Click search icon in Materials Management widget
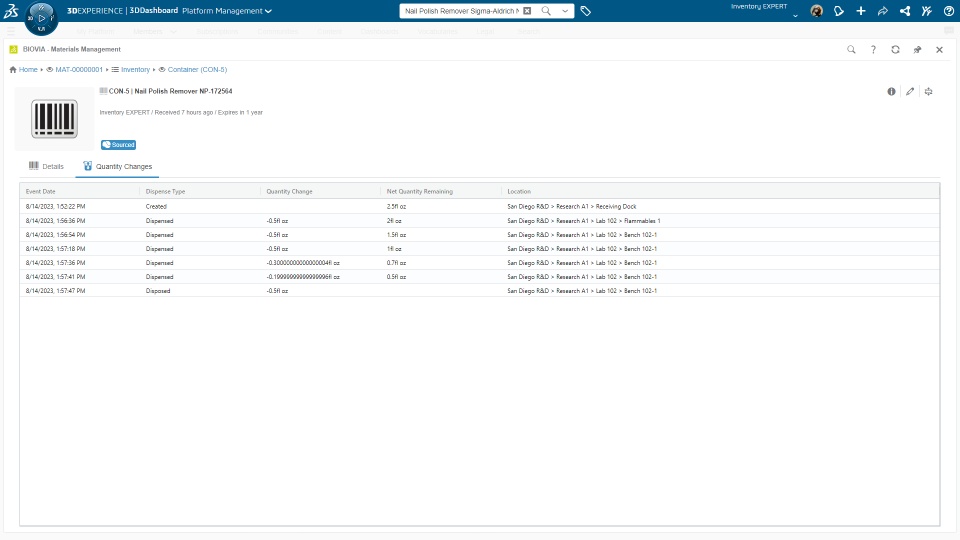Image resolution: width=960 pixels, height=540 pixels. pos(851,50)
